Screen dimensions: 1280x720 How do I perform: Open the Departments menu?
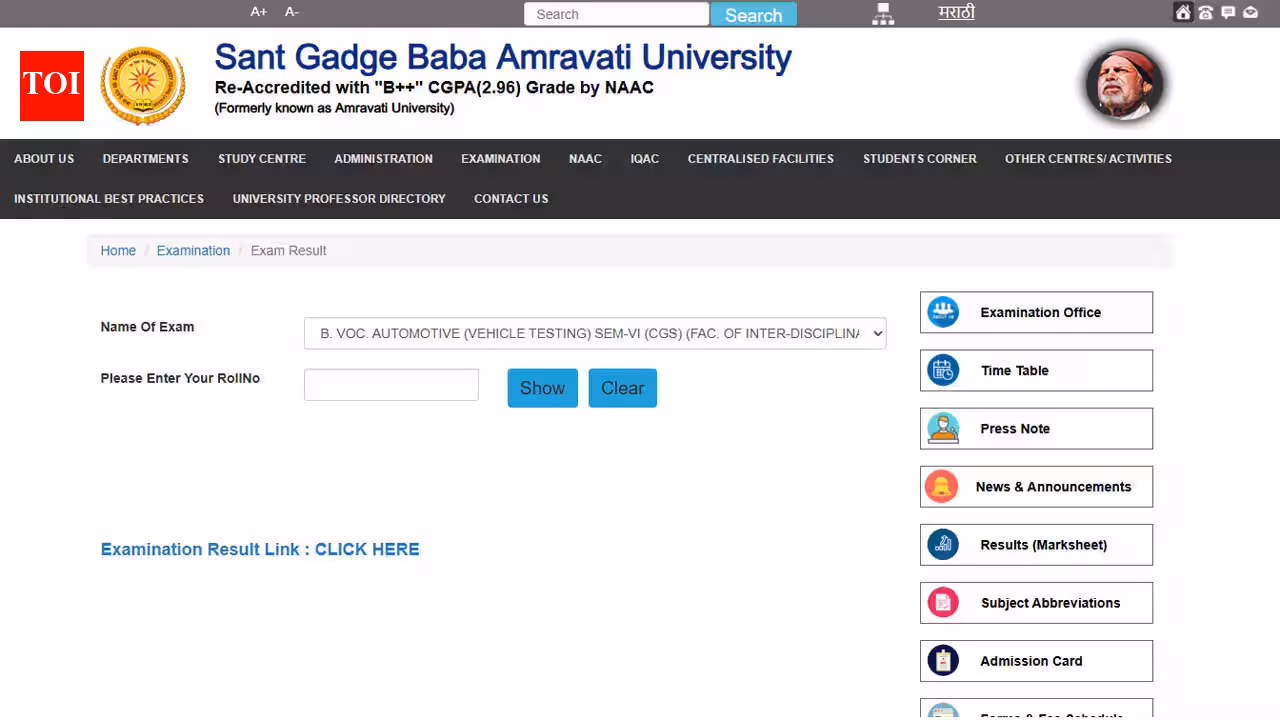pos(145,159)
